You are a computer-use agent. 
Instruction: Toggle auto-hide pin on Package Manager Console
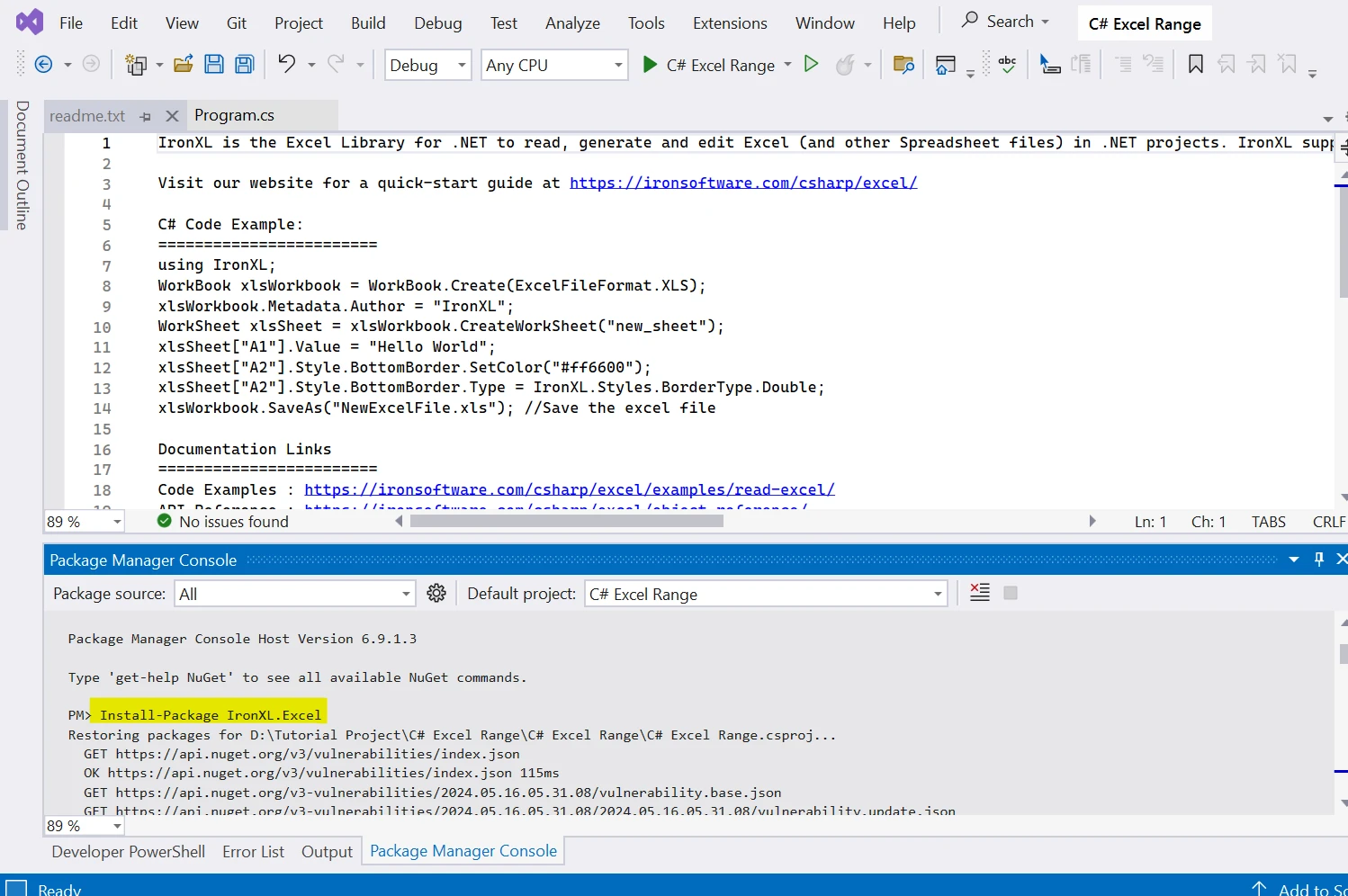(1319, 560)
